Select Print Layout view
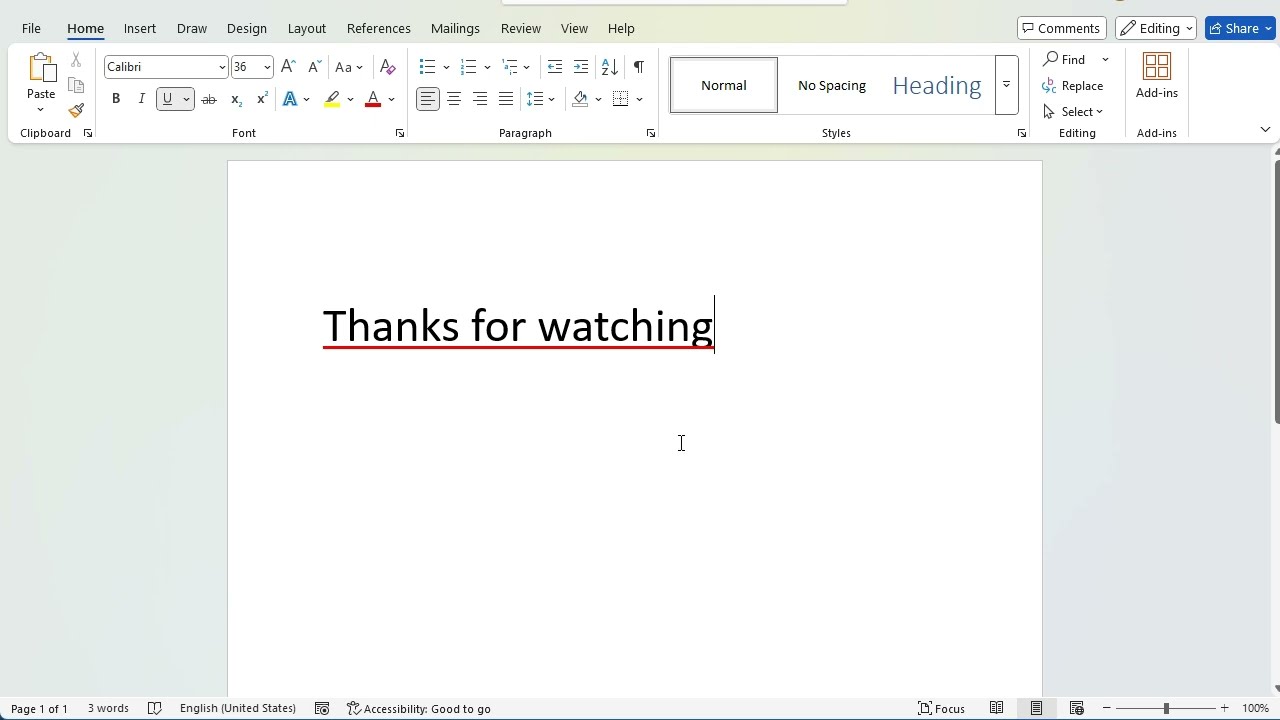This screenshot has height=720, width=1280. (x=1036, y=708)
